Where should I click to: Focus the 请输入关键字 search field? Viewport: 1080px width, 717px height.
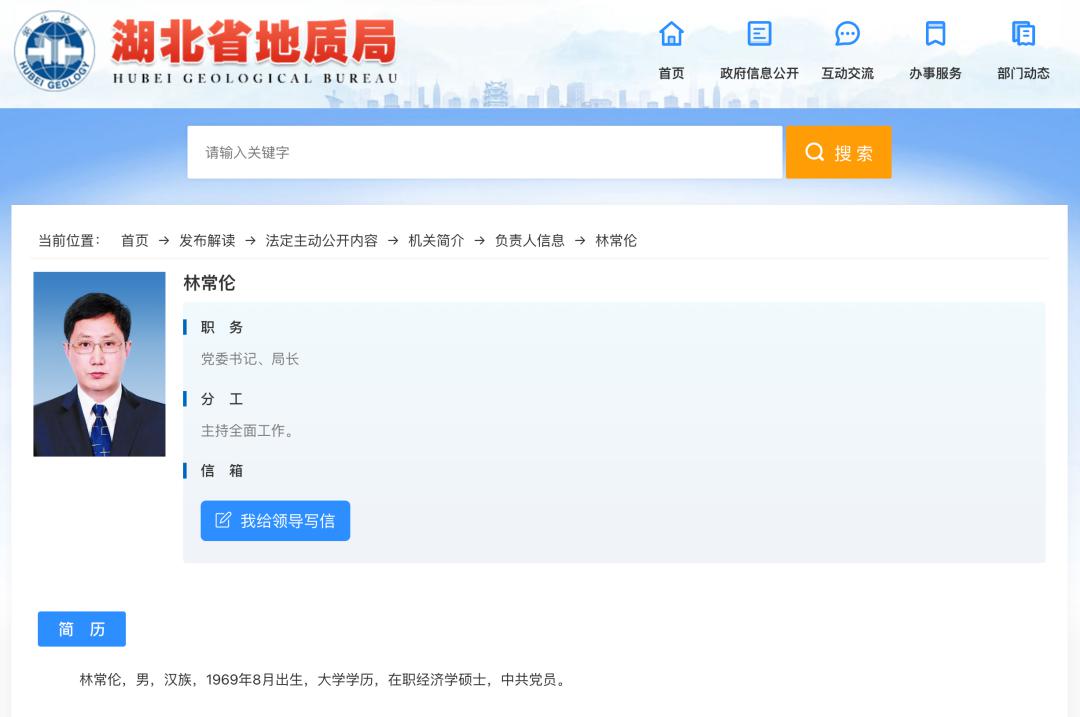[485, 152]
